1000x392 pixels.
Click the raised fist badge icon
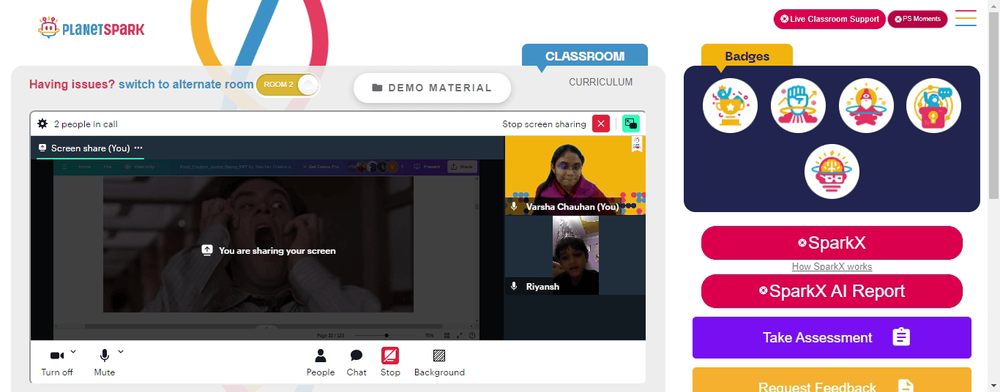798,106
